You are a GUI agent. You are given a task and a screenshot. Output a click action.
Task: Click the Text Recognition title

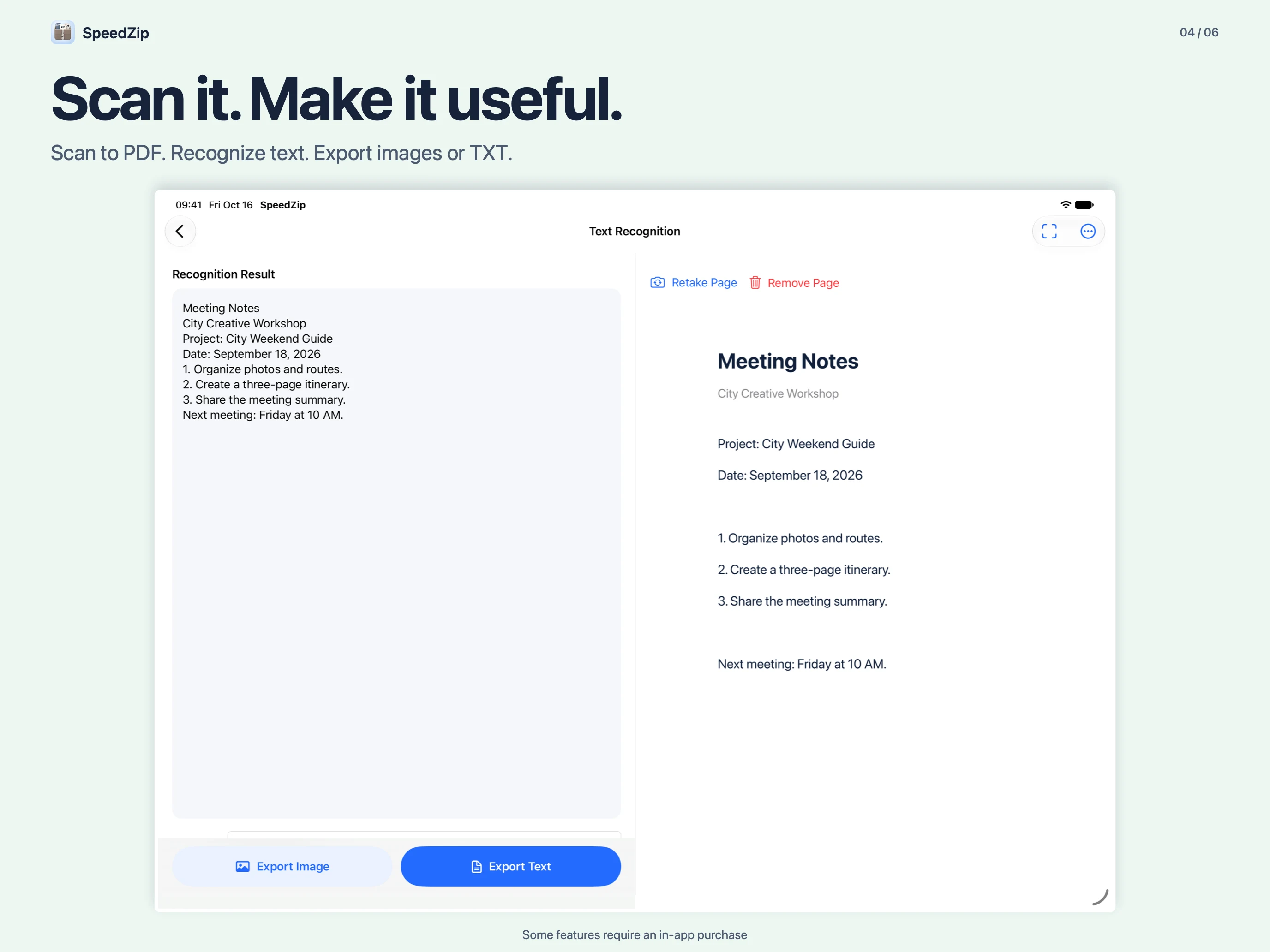635,231
